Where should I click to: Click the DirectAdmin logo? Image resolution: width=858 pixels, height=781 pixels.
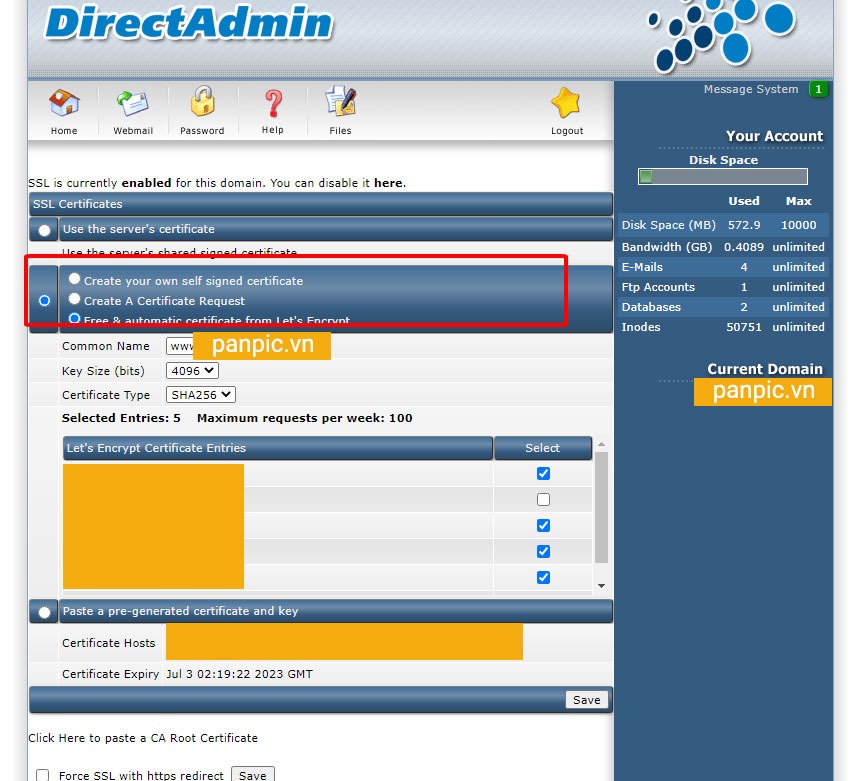[189, 23]
